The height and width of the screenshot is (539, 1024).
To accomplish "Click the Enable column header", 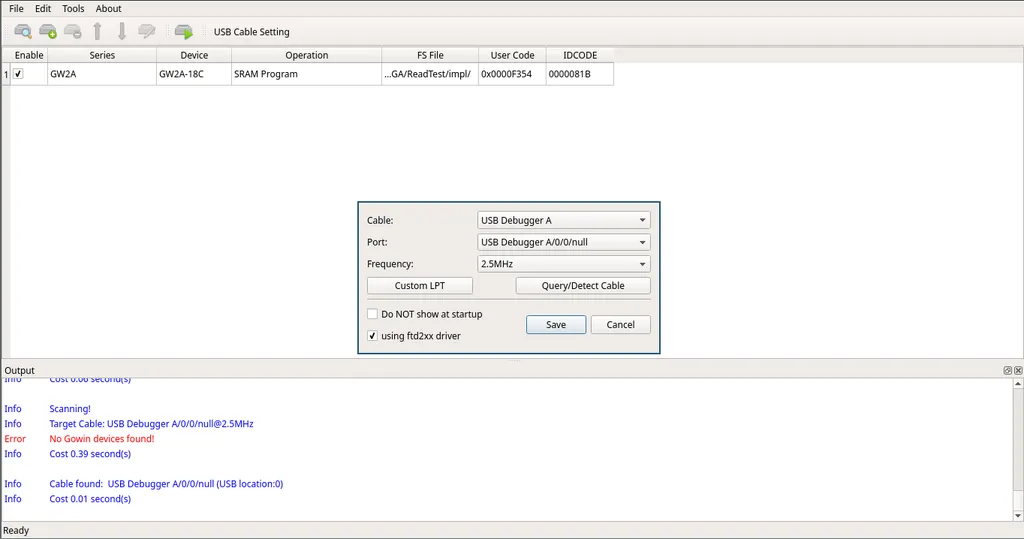I will click(x=29, y=56).
